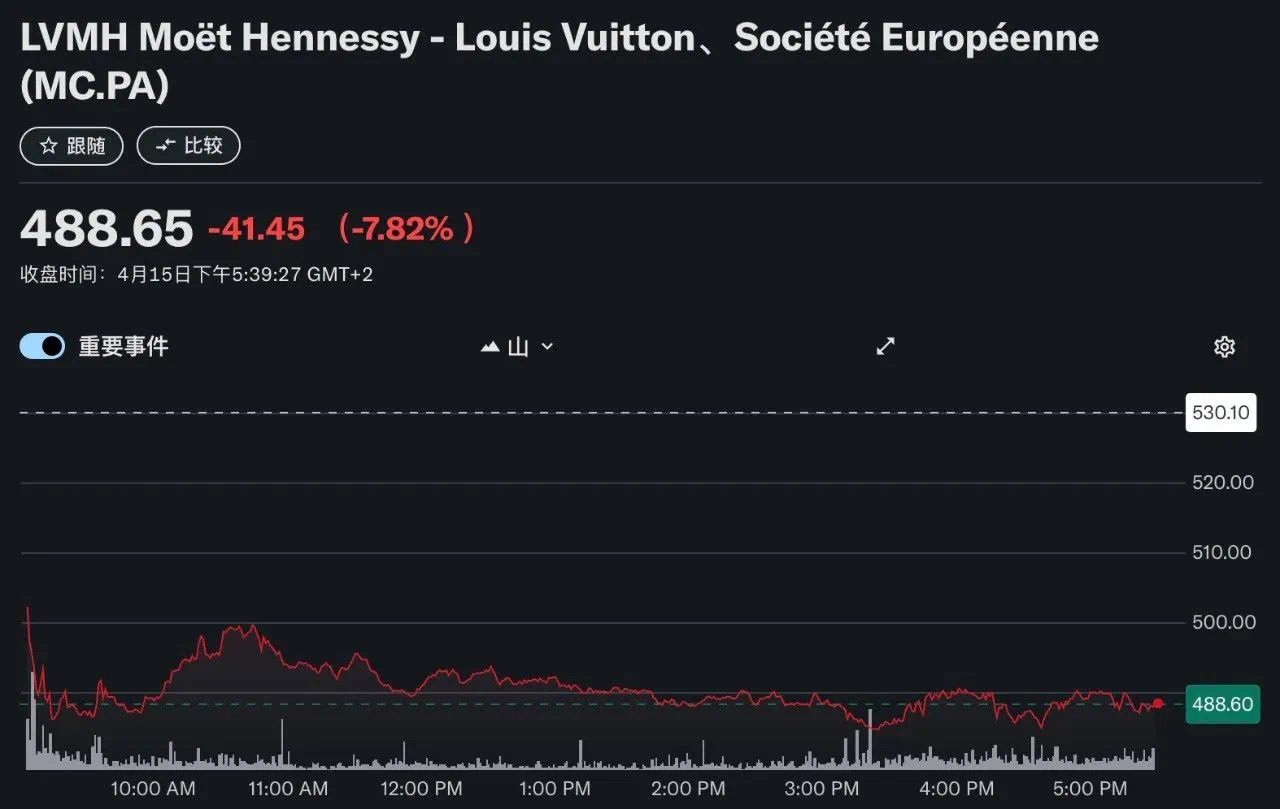Click the 比较 button label
Screen dimensions: 1280x809
(x=203, y=146)
